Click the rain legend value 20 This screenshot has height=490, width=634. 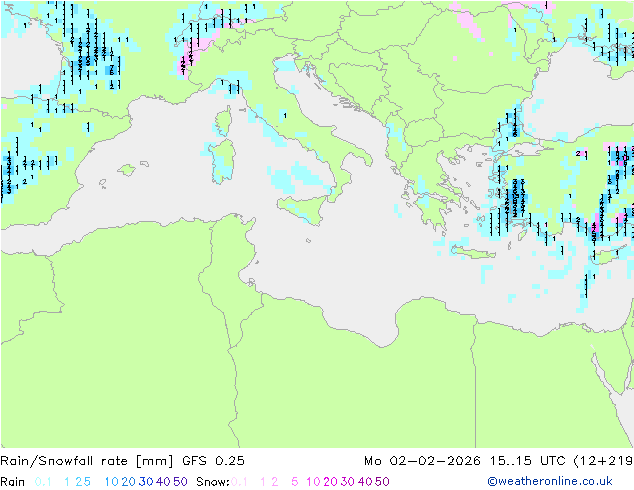tap(129, 482)
